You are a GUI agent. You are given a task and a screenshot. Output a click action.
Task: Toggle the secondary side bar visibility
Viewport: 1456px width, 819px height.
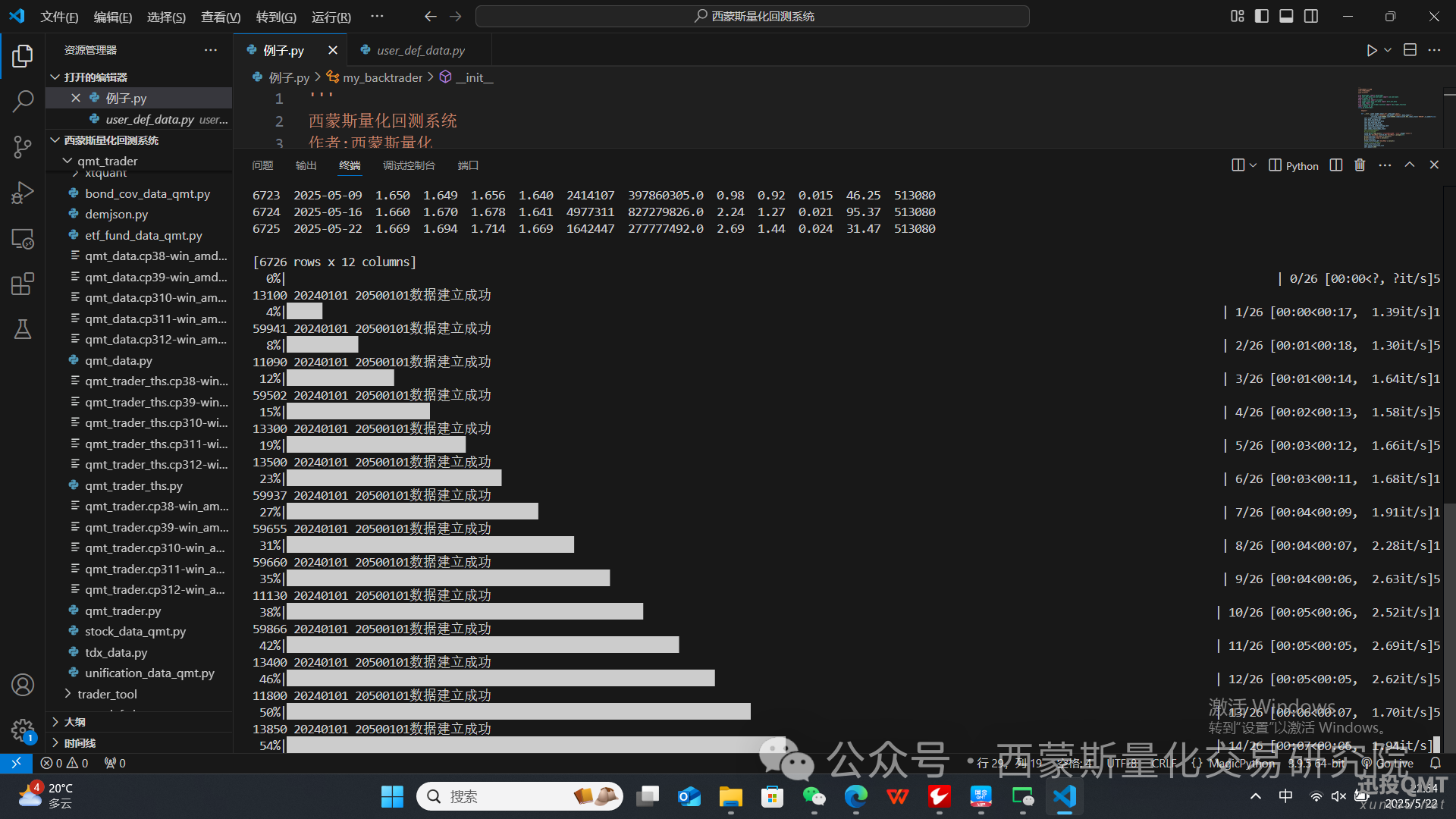[1311, 16]
